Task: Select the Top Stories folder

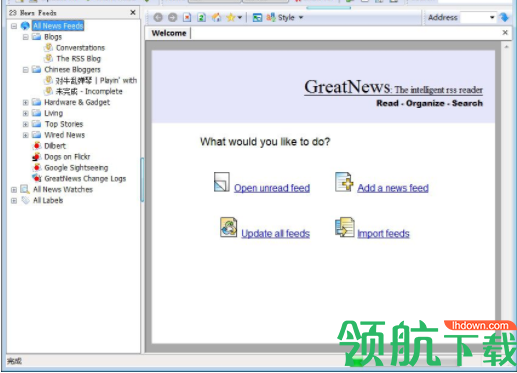Action: click(x=64, y=124)
